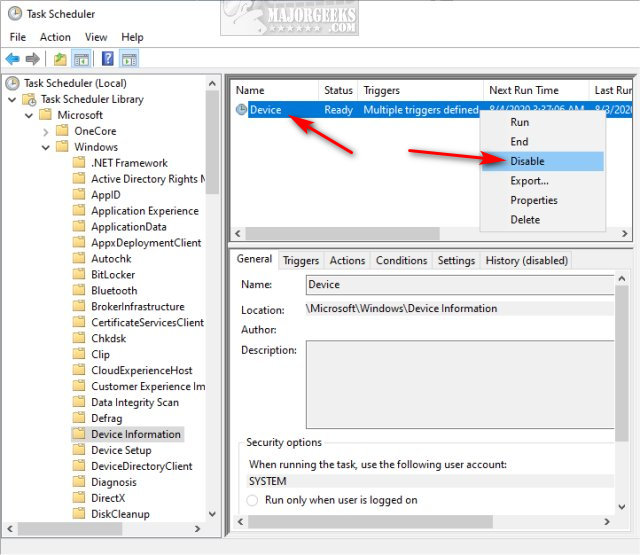
Task: Collapse the Windows tree node
Action: point(46,147)
